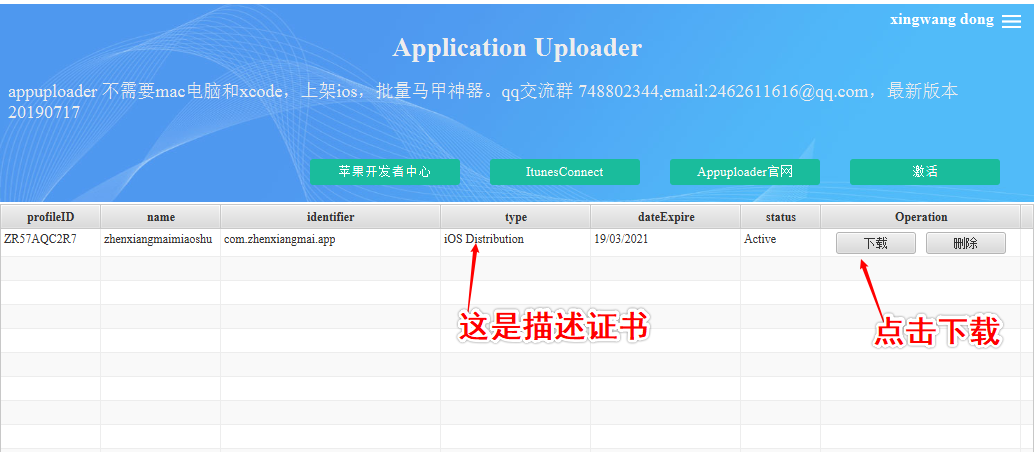Image resolution: width=1034 pixels, height=452 pixels.
Task: Click the 激活 button
Action: [x=925, y=172]
